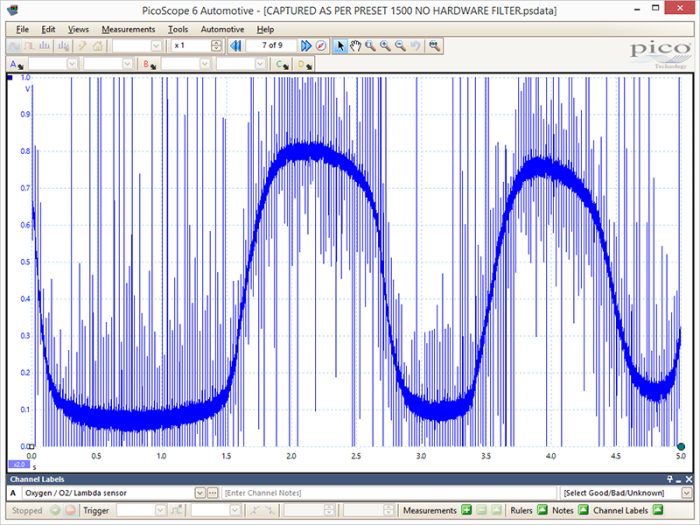
Task: Click the pre-trigger percentage stepper field
Action: click(x=368, y=510)
